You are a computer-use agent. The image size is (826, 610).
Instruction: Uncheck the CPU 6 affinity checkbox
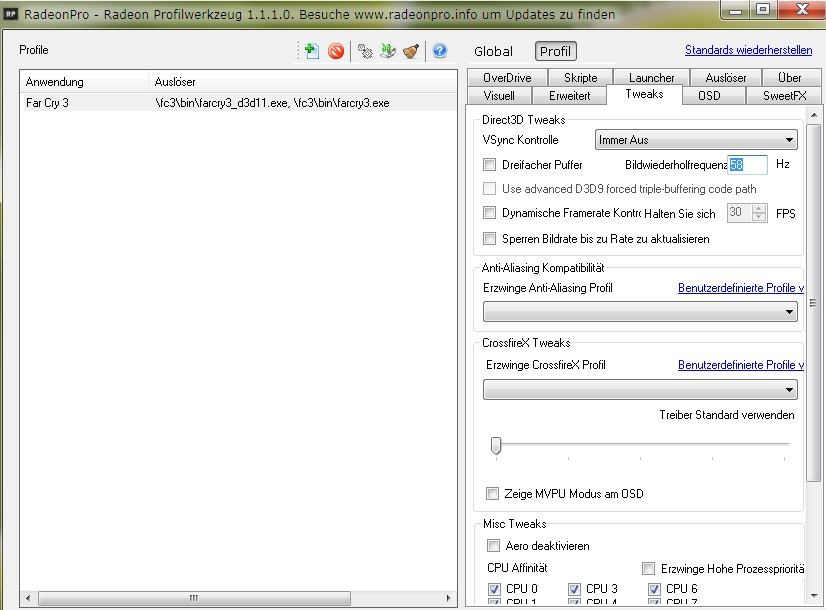pos(654,589)
